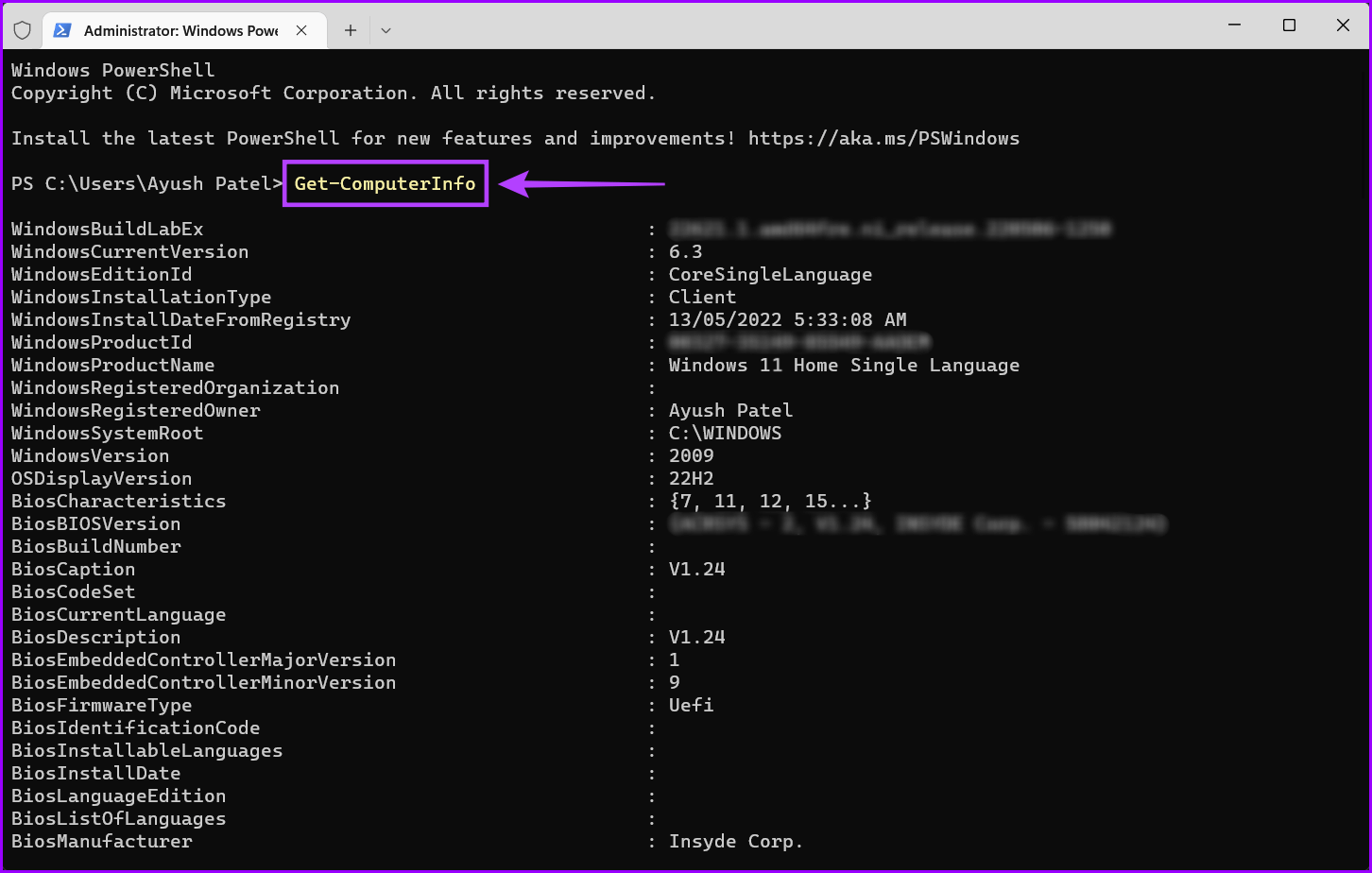The width and height of the screenshot is (1372, 873).
Task: Click the PowerShell icon on the tab
Action: (x=63, y=30)
